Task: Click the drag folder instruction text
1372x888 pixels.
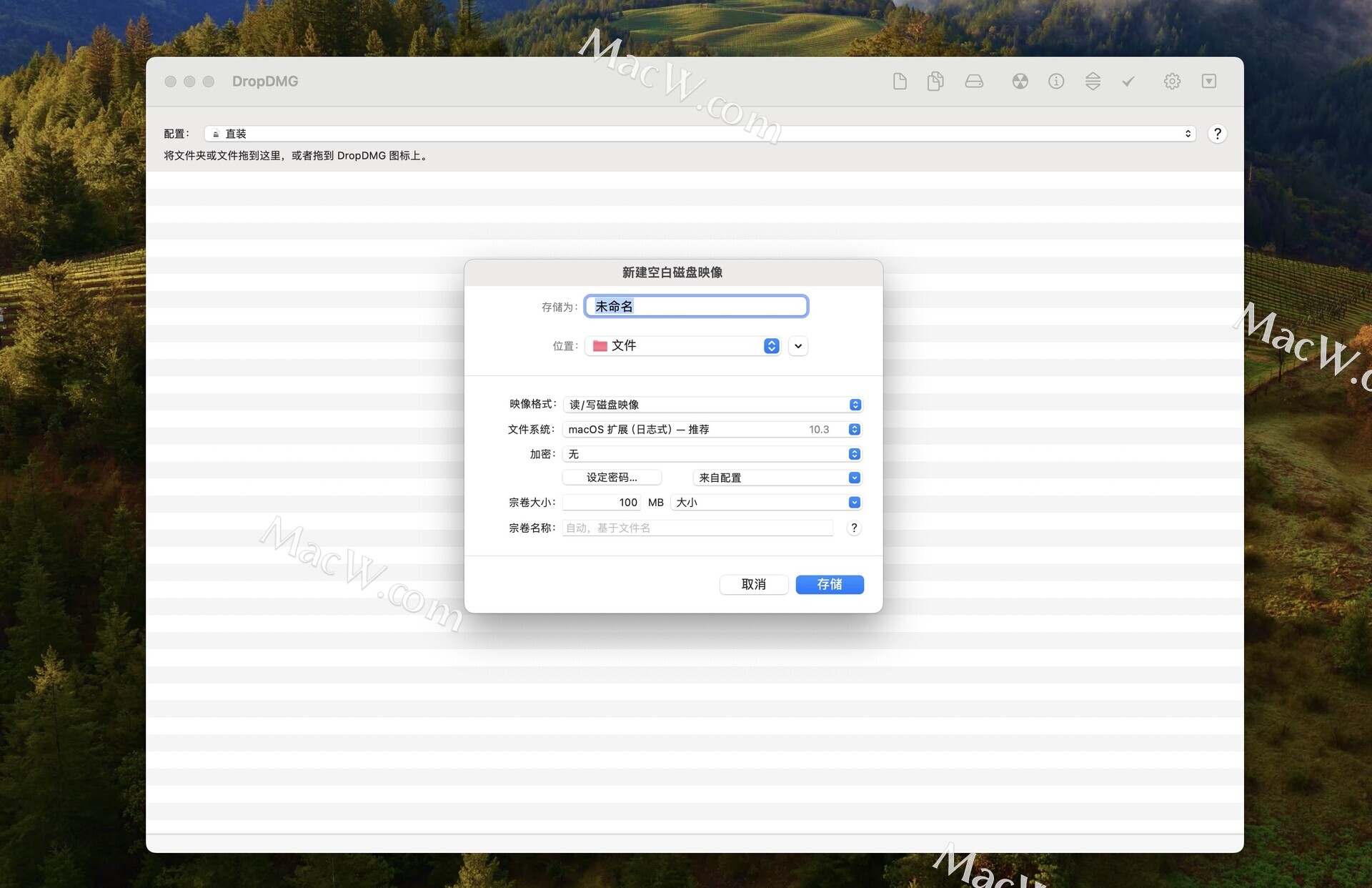Action: (x=297, y=156)
